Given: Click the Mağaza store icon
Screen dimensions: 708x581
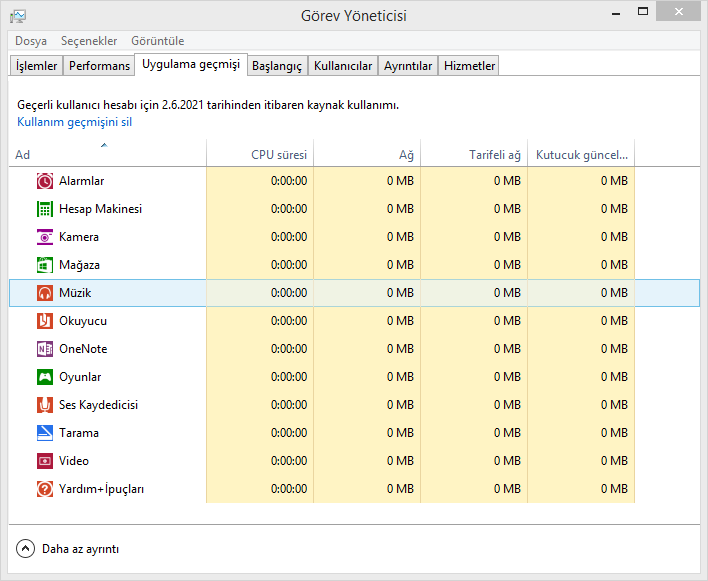Looking at the screenshot, I should (45, 265).
